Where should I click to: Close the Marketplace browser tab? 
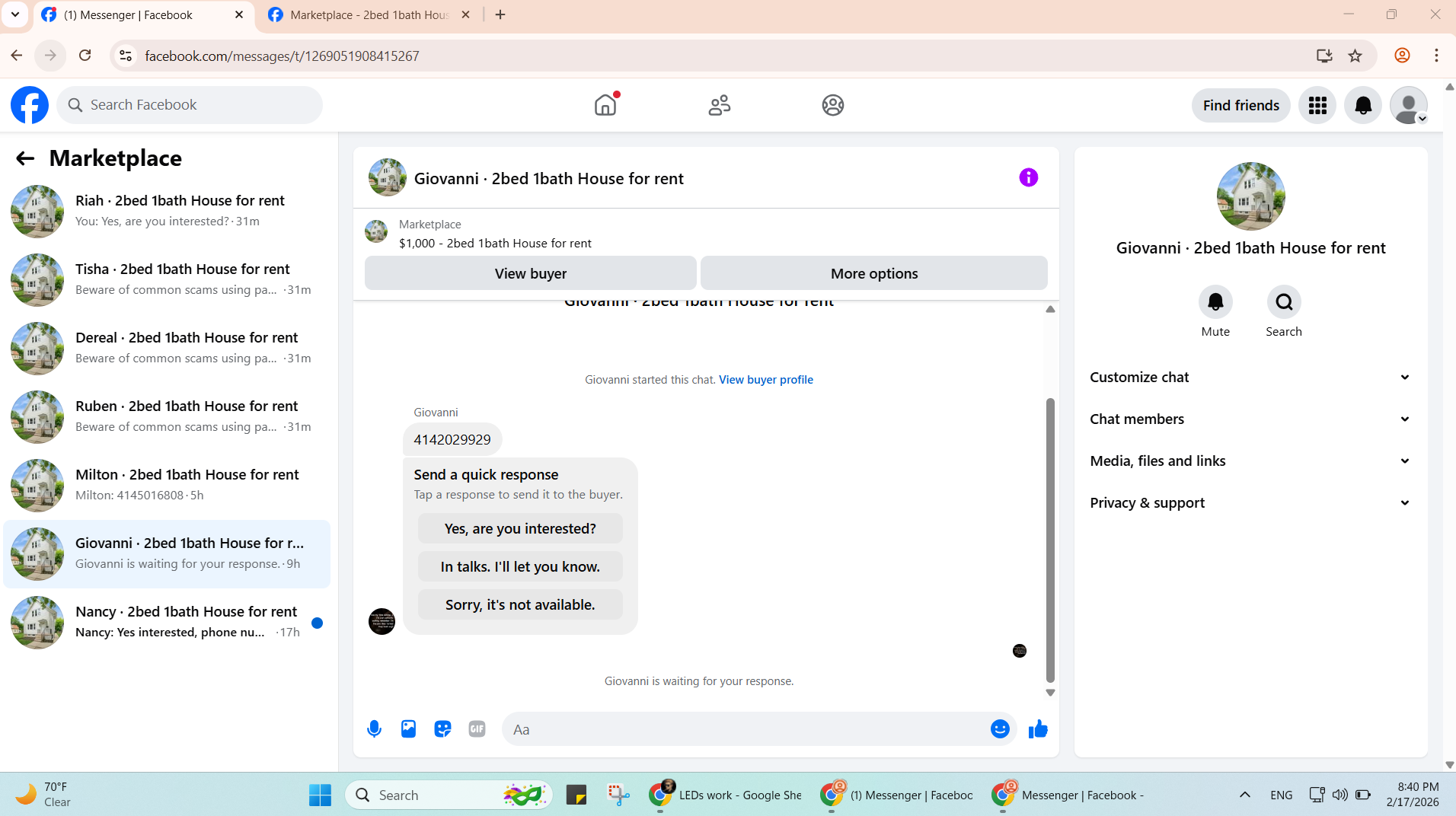(466, 14)
